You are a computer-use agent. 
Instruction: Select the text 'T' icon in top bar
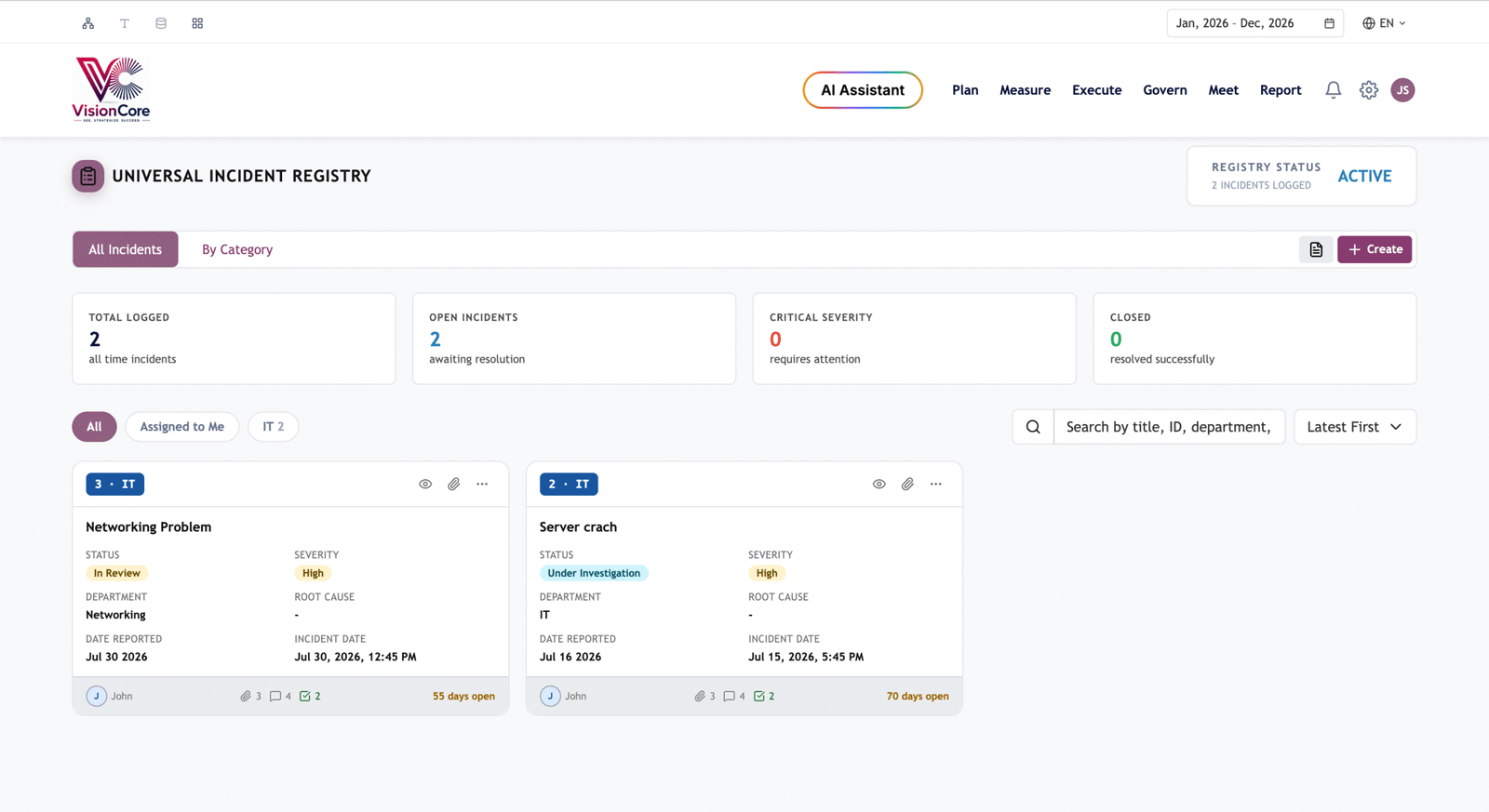[x=124, y=23]
